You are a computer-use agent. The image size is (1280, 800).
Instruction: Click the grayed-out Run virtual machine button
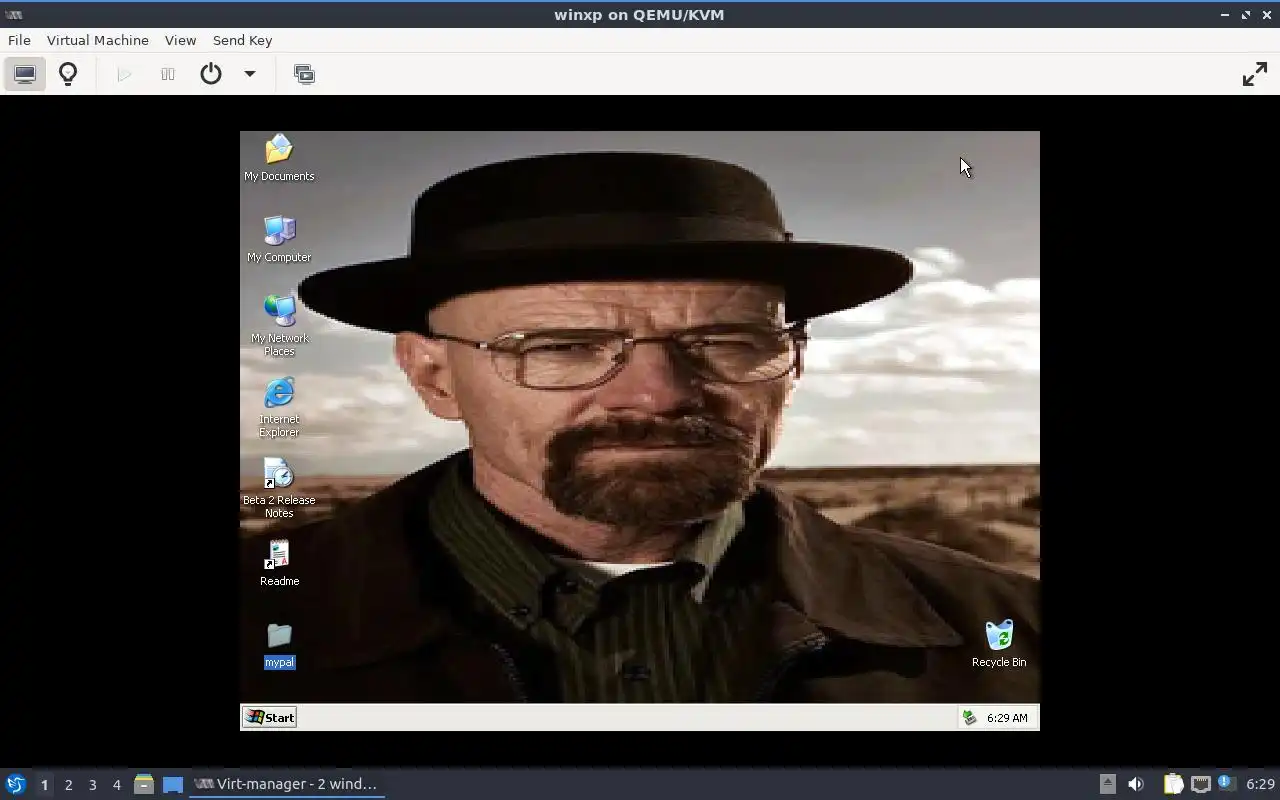click(x=124, y=74)
